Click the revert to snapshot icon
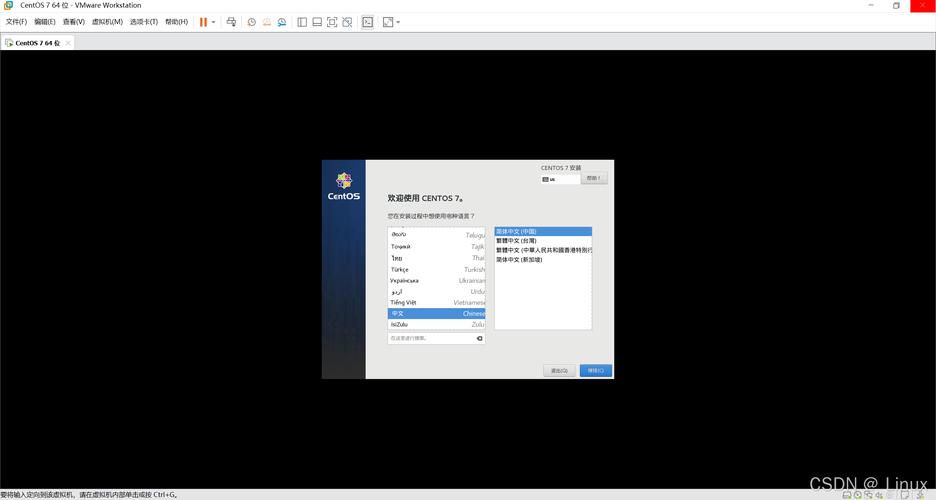This screenshot has height=500, width=936. point(267,21)
